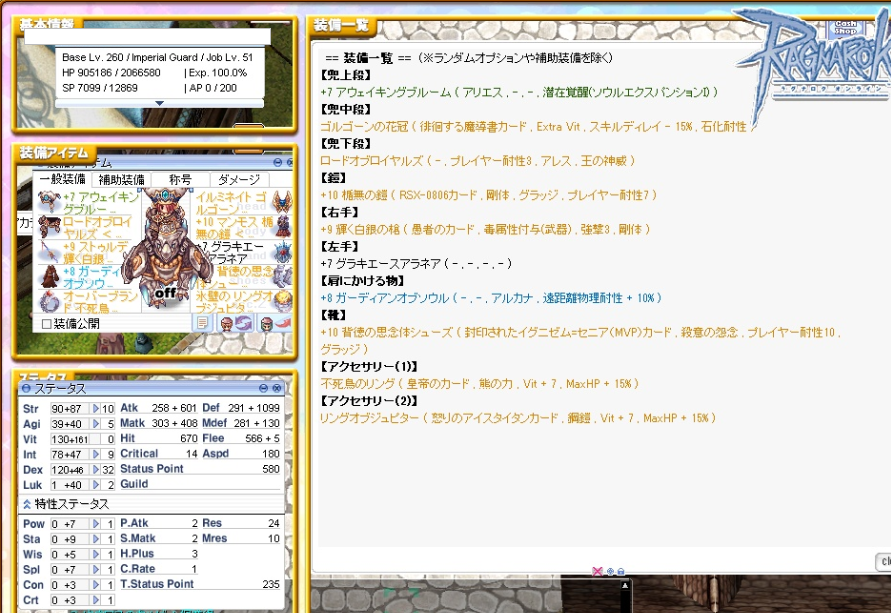Click the equipment list note icon
The image size is (891, 613).
click(203, 323)
